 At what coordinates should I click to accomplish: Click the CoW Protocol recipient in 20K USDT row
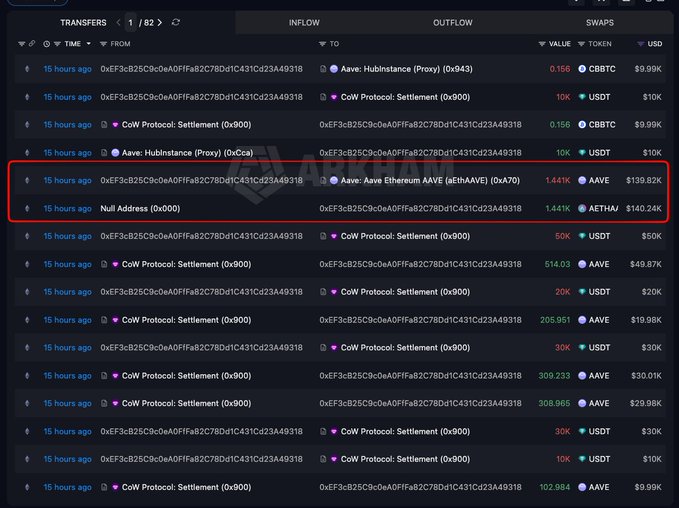pos(405,292)
